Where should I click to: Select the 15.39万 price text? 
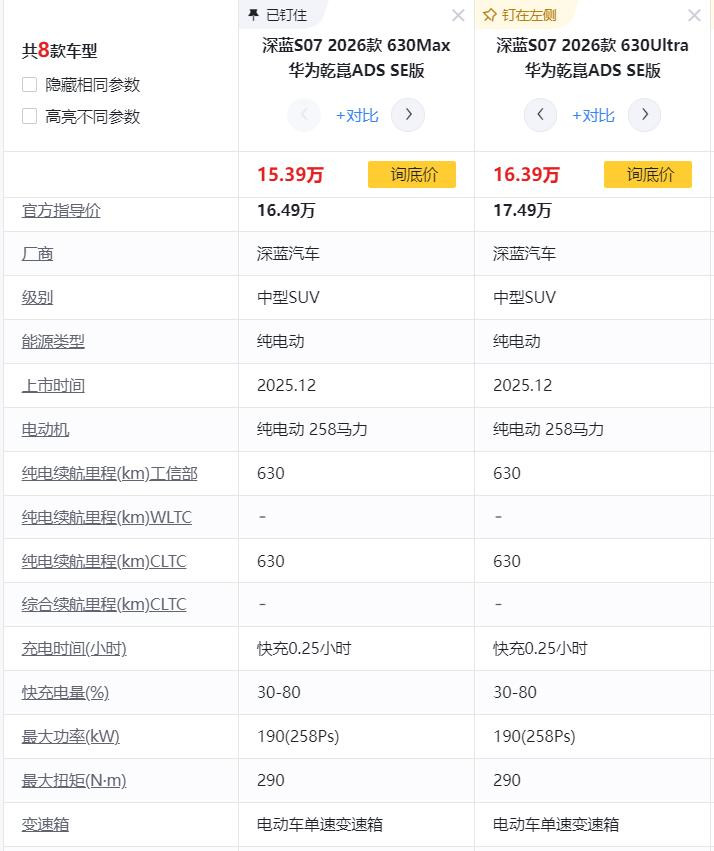coord(290,175)
